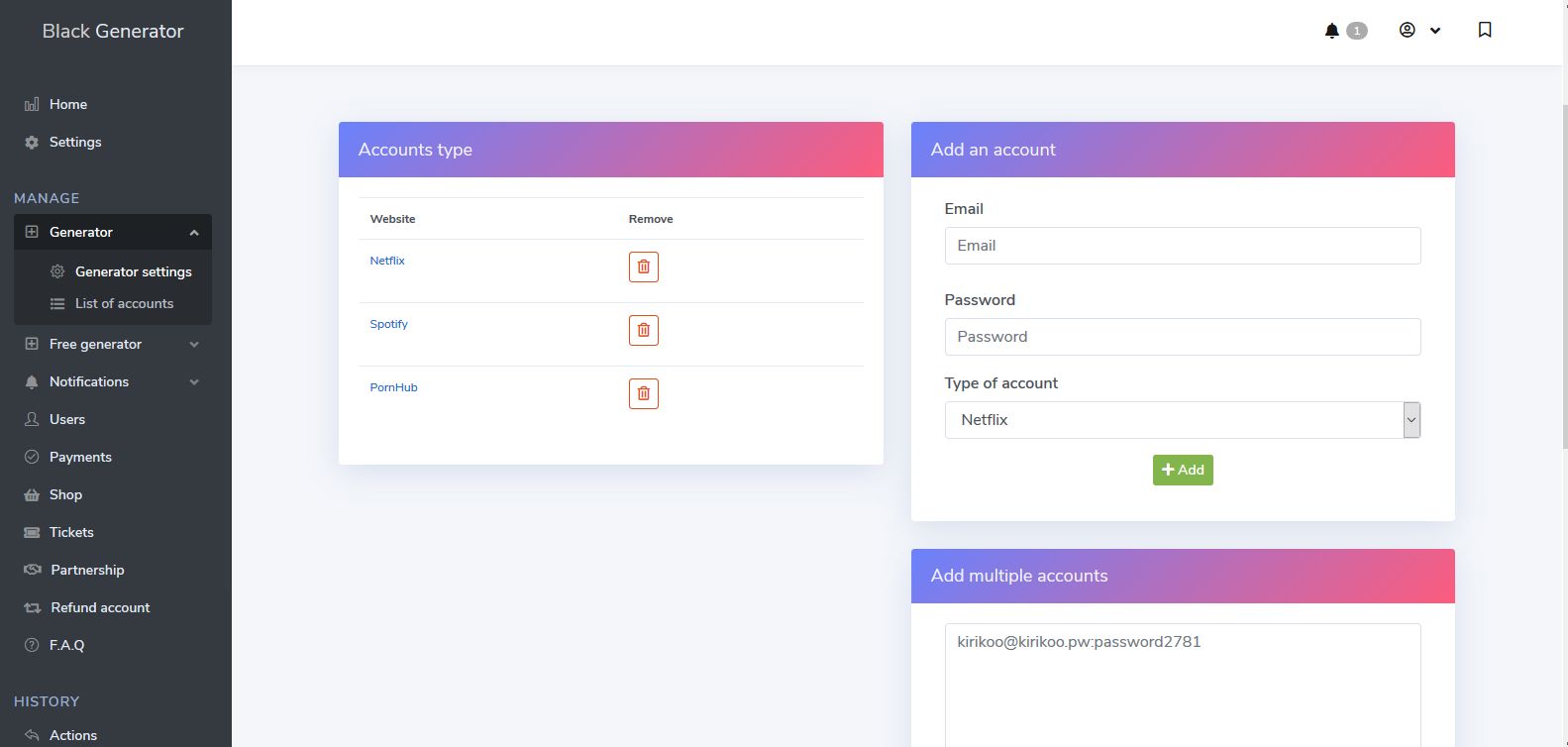This screenshot has height=747, width=1568.
Task: Expand the Notifications sidebar section
Action: click(x=194, y=381)
